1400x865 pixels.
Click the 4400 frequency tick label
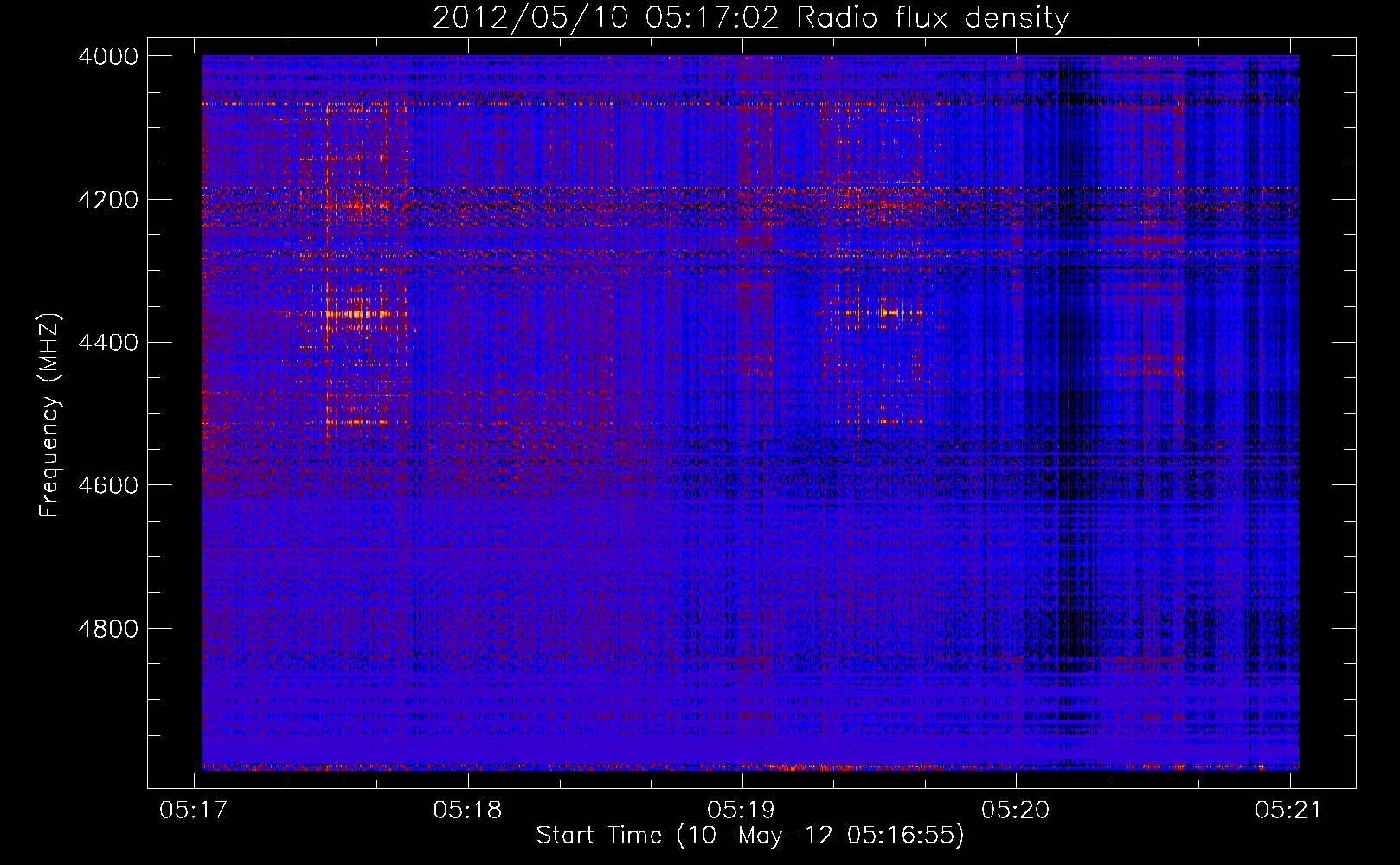tap(108, 343)
